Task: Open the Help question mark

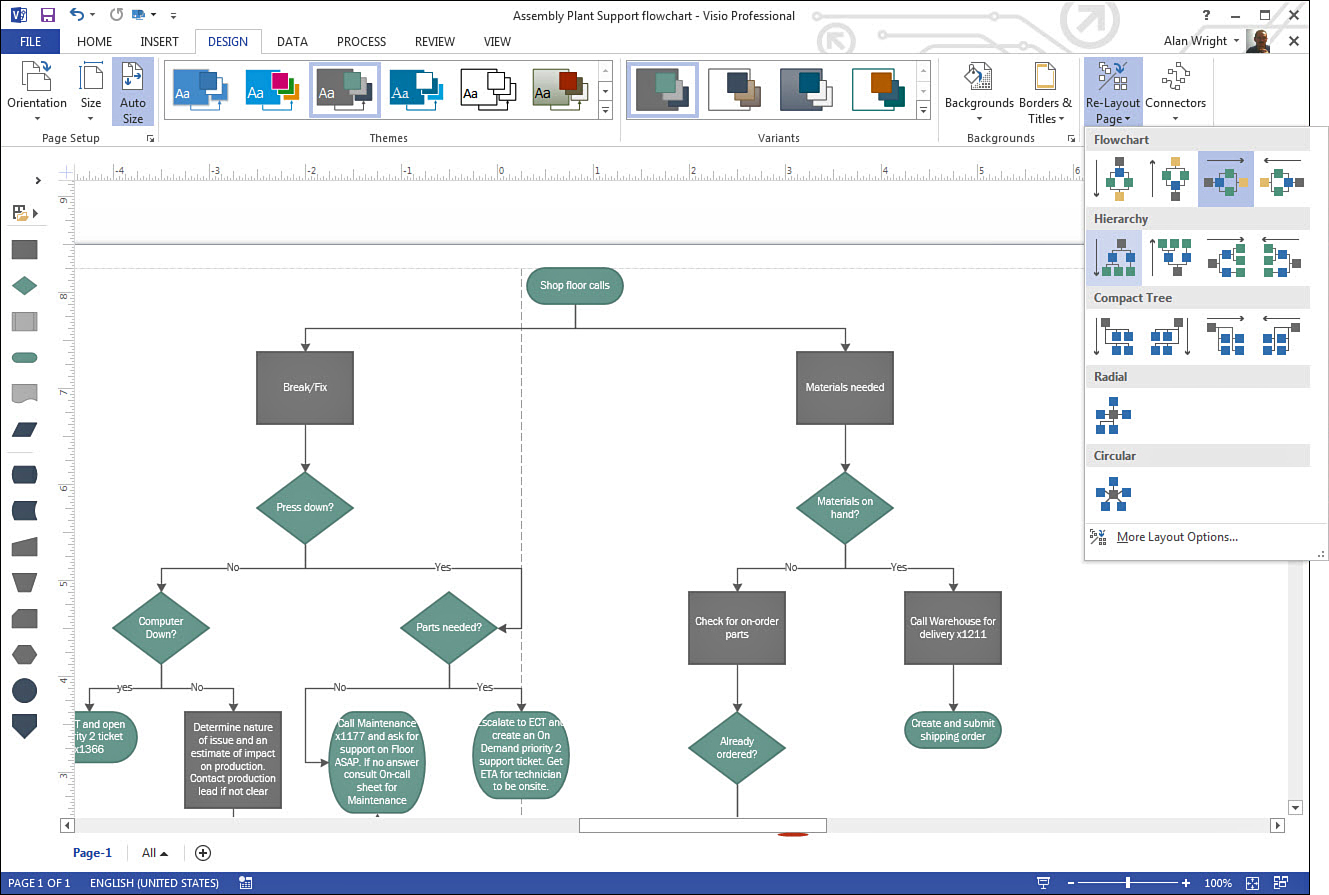Action: 1207,15
